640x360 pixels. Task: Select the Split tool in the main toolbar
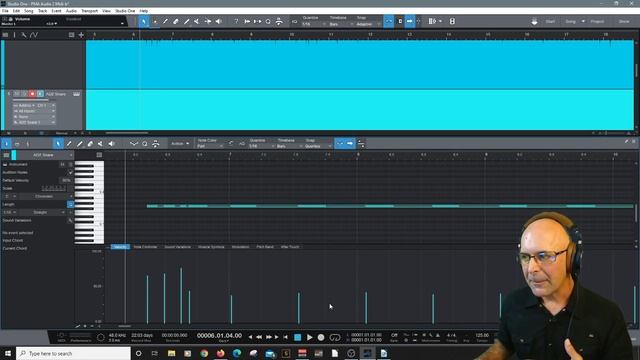(x=165, y=21)
